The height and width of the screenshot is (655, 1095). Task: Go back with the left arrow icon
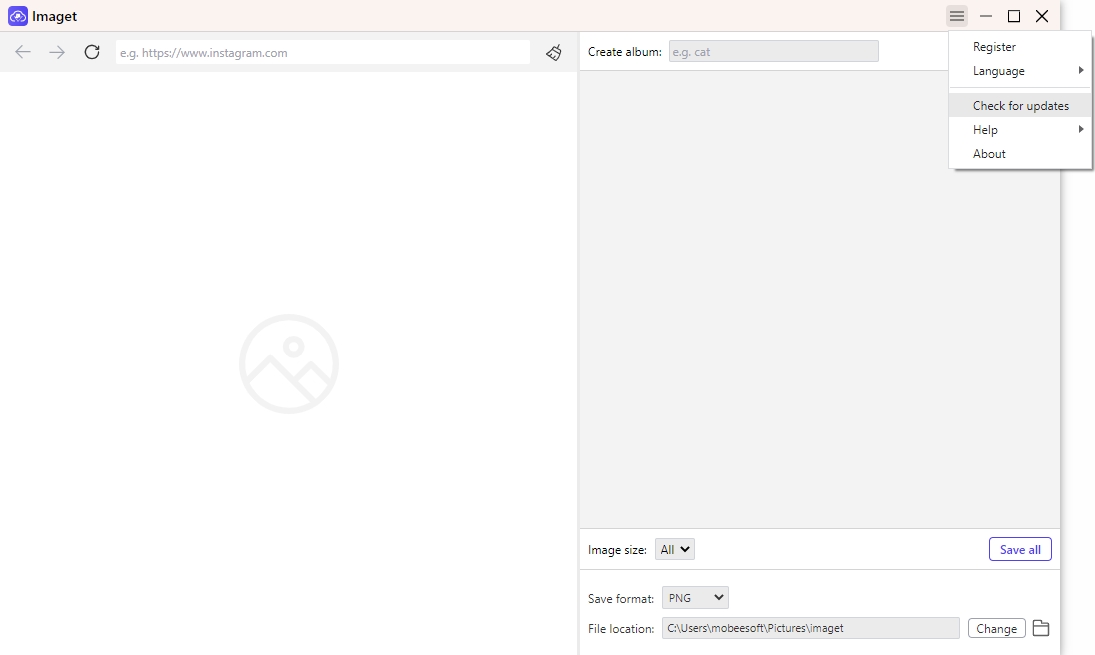point(23,52)
